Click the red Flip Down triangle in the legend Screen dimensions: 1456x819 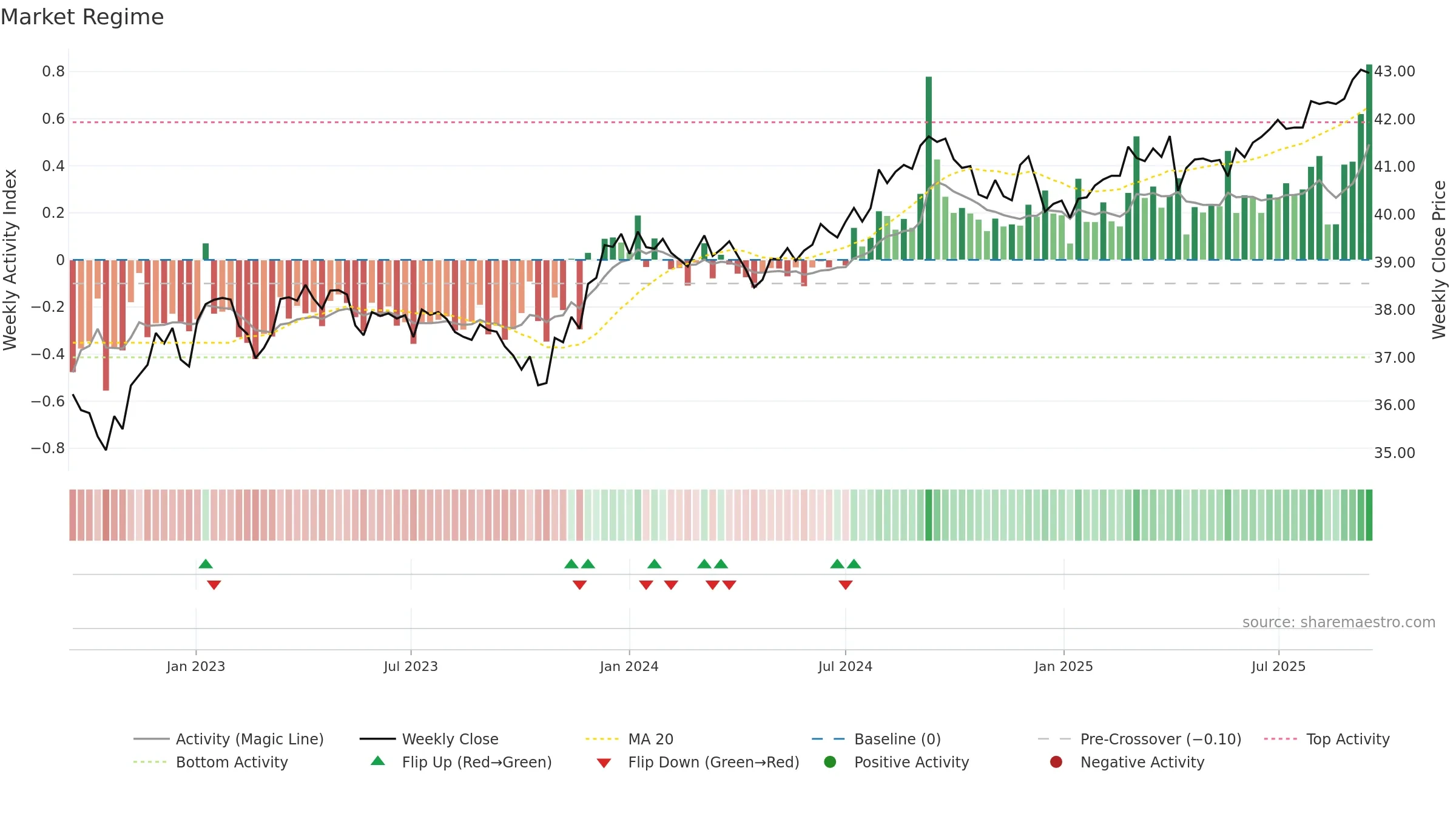pos(604,763)
